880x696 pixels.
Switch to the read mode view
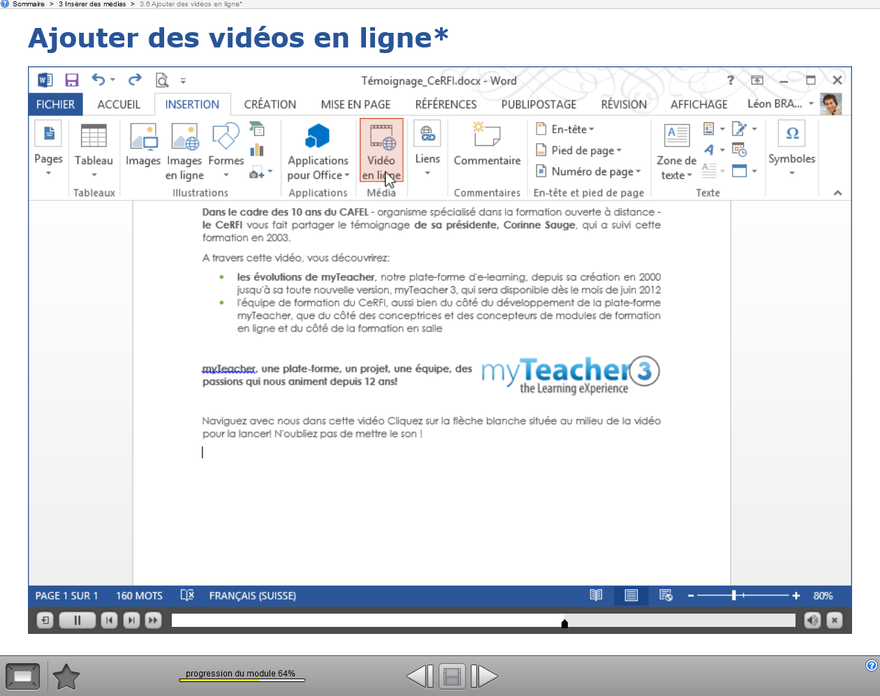[596, 596]
